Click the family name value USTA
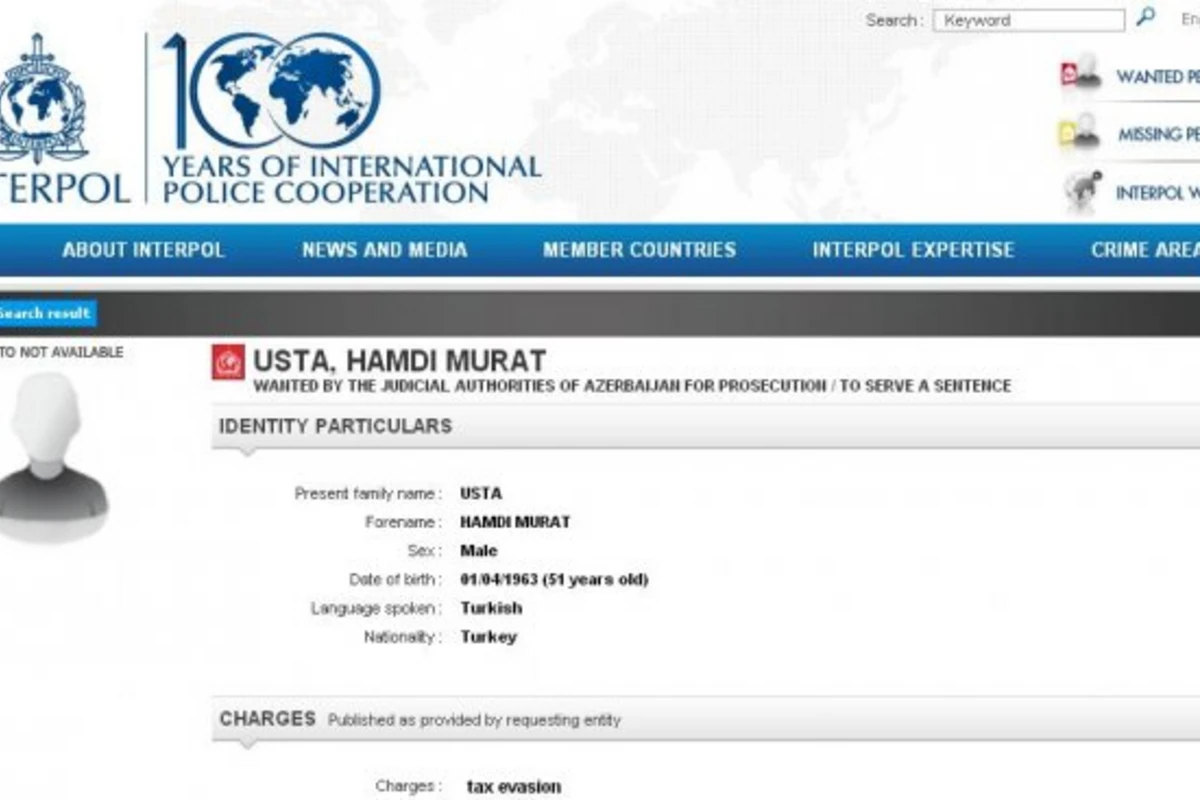 click(x=481, y=493)
